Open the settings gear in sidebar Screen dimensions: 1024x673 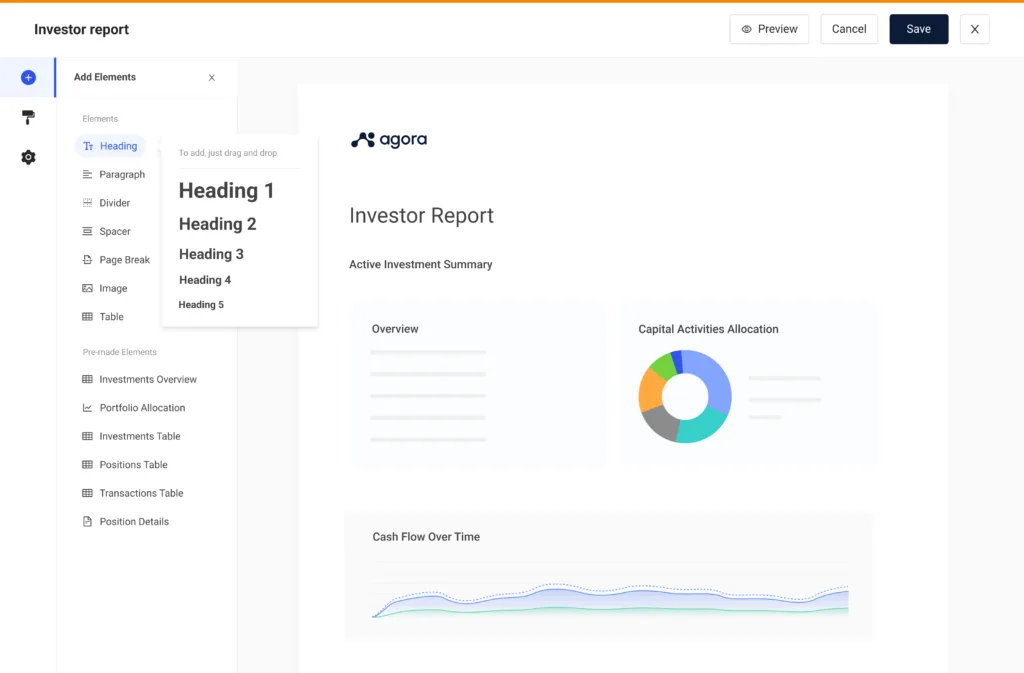click(28, 157)
